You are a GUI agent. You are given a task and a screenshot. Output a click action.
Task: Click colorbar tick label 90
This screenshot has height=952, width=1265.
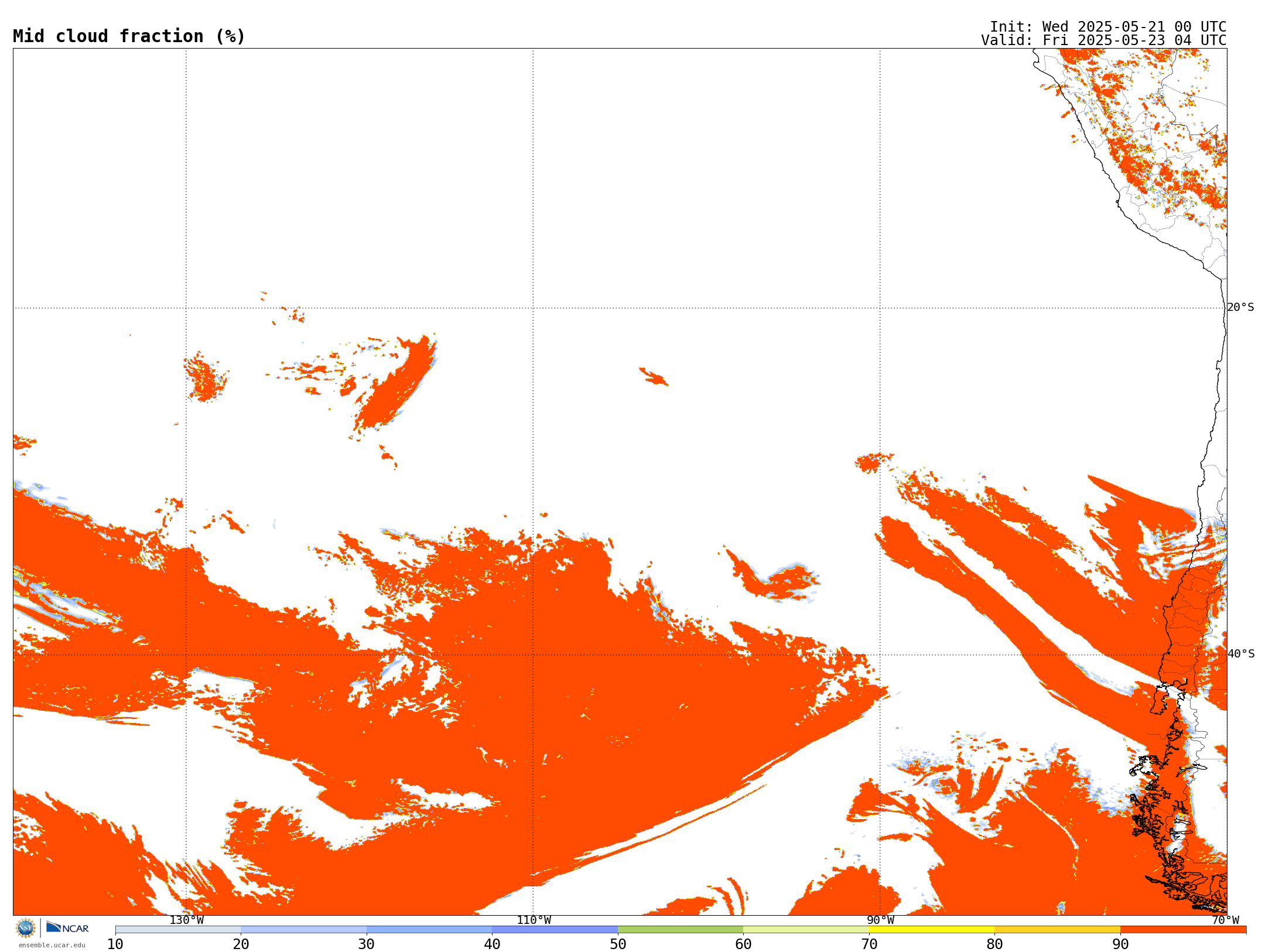tap(1120, 944)
